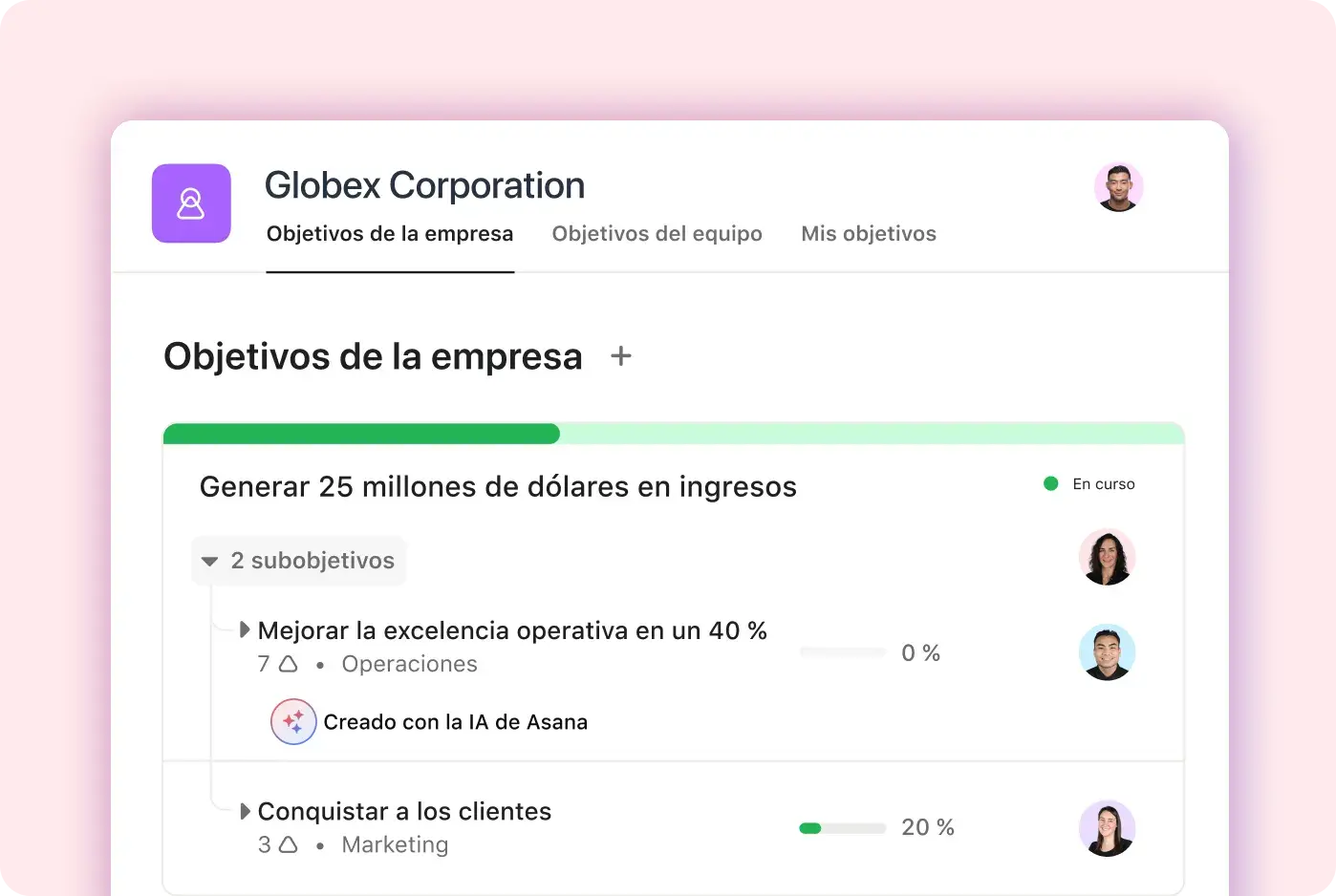Click the Objetivos de la empresa heading
The image size is (1336, 896).
pos(373,356)
